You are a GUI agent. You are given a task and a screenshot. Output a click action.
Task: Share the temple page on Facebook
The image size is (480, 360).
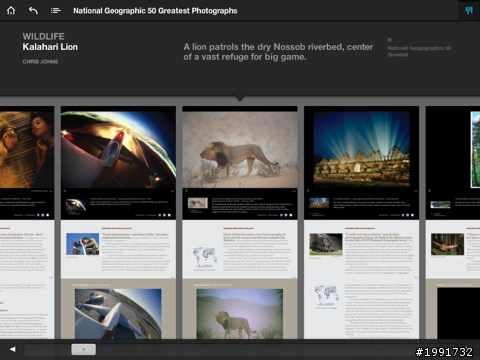coord(403,215)
